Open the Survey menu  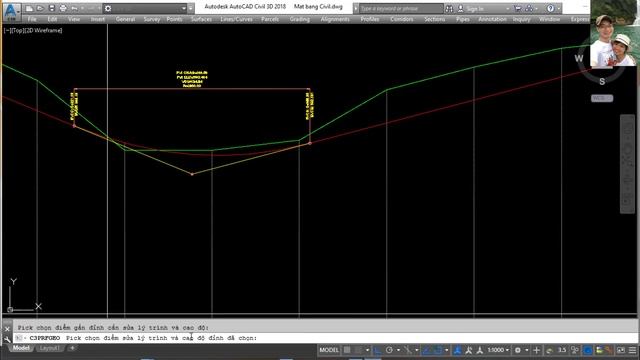pos(152,19)
